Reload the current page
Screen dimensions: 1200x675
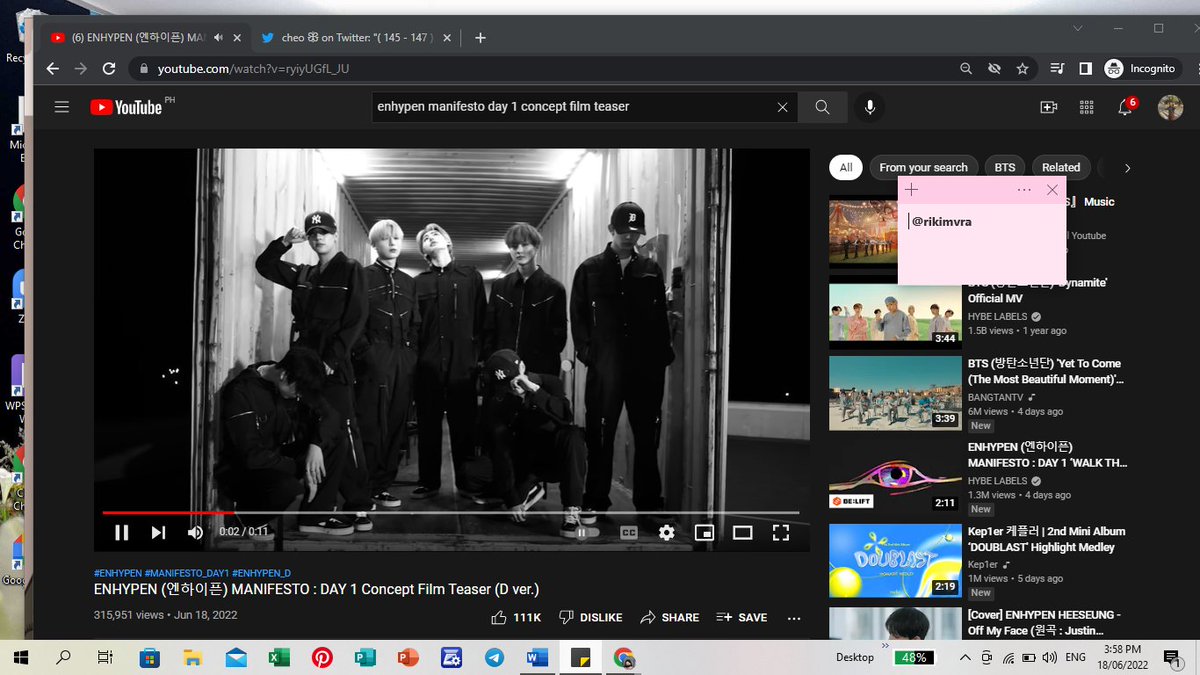coord(109,69)
